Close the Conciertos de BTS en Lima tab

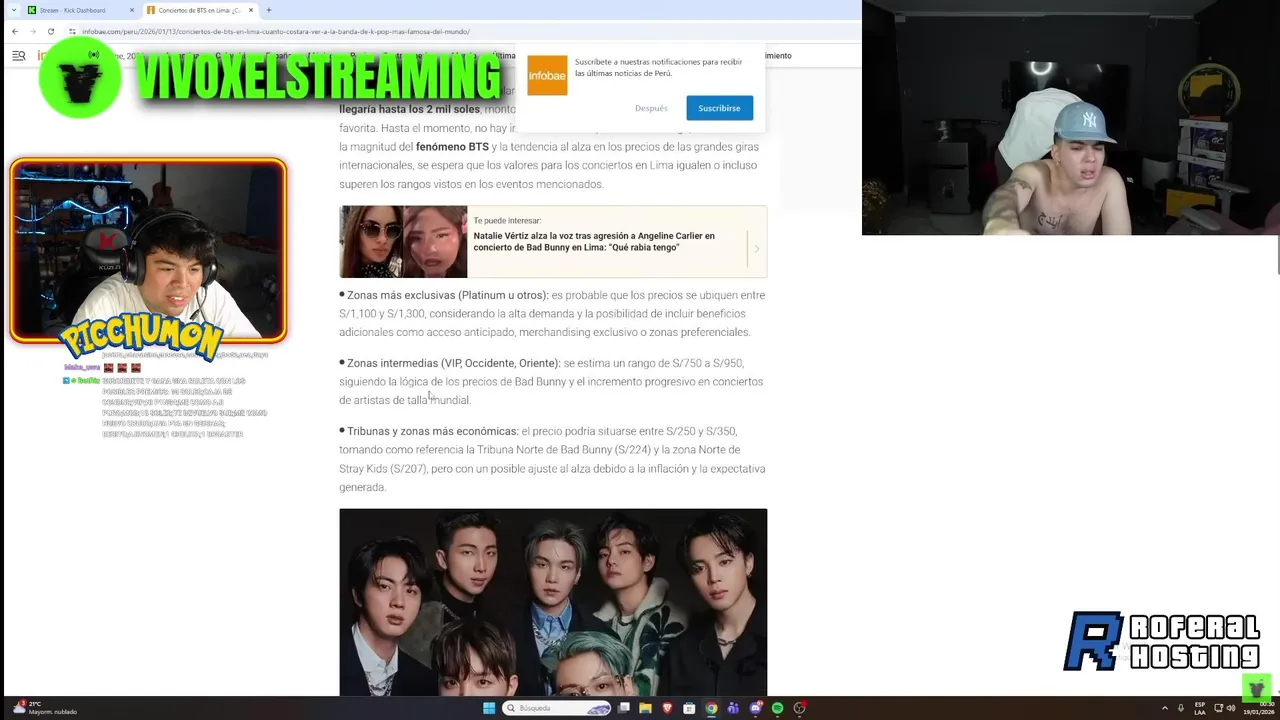tap(251, 10)
